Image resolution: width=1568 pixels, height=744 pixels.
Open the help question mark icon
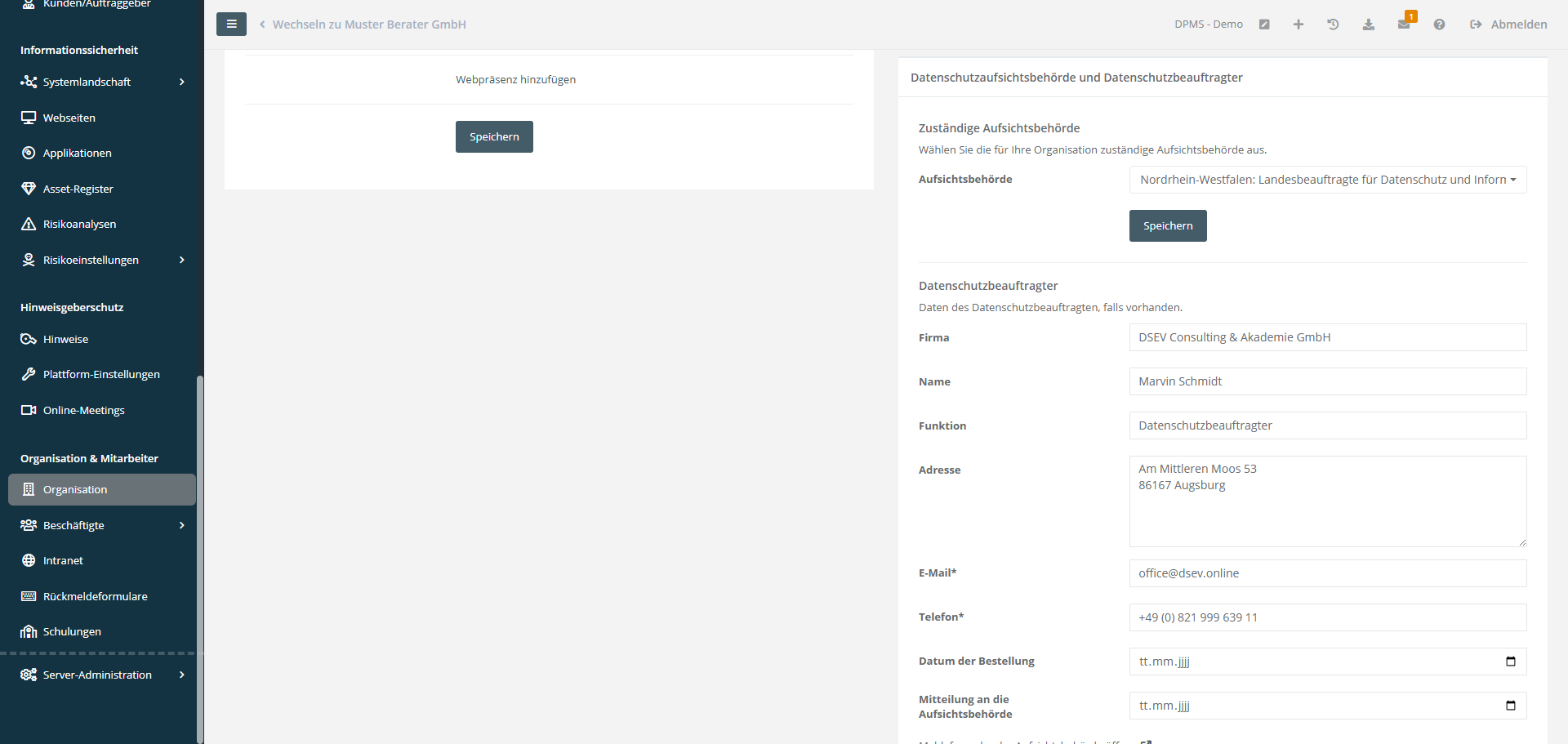[1439, 25]
